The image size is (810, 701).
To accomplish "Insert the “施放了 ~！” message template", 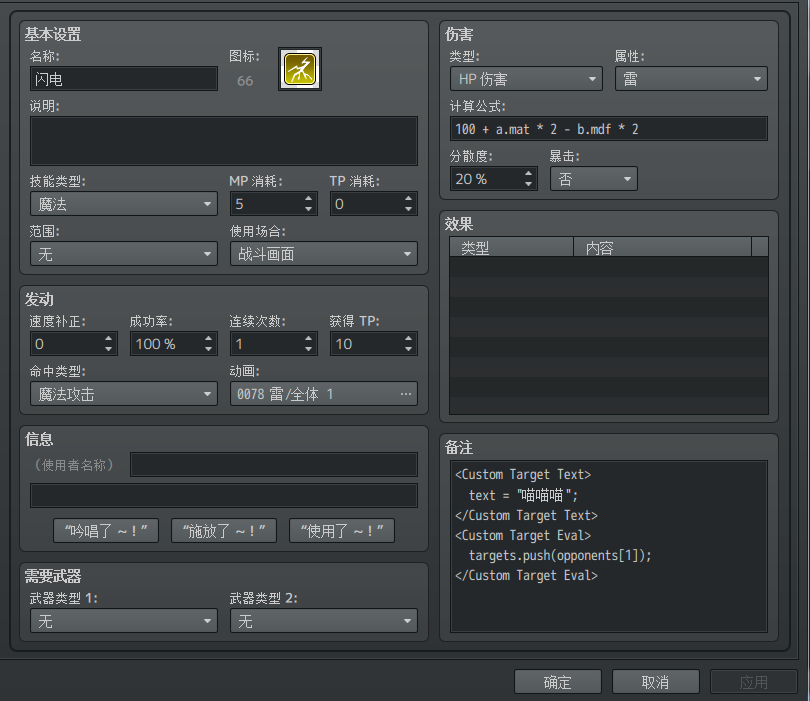I will point(224,531).
